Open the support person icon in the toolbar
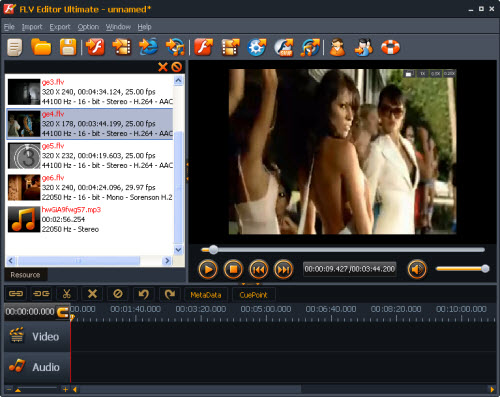The width and height of the screenshot is (500, 397). coord(337,47)
